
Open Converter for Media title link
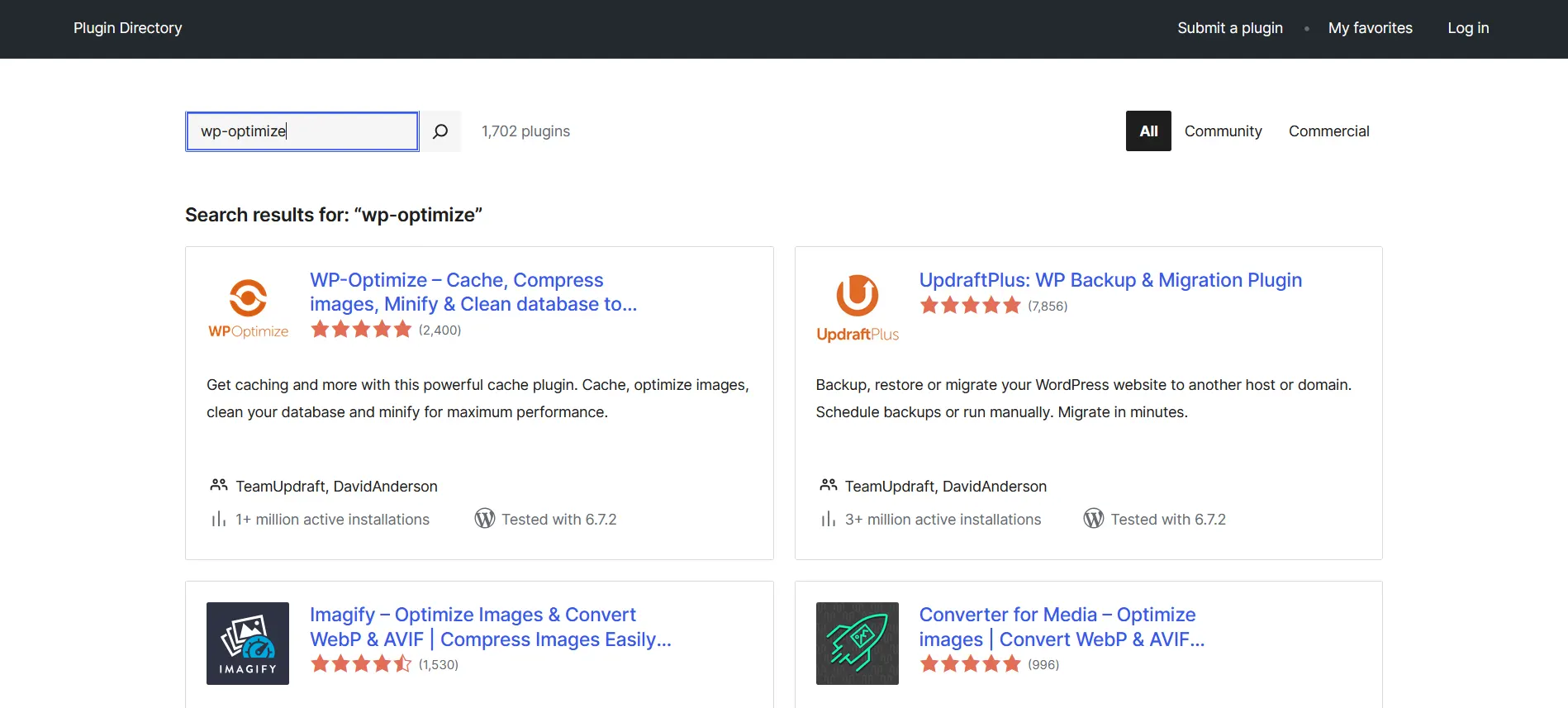click(1062, 627)
